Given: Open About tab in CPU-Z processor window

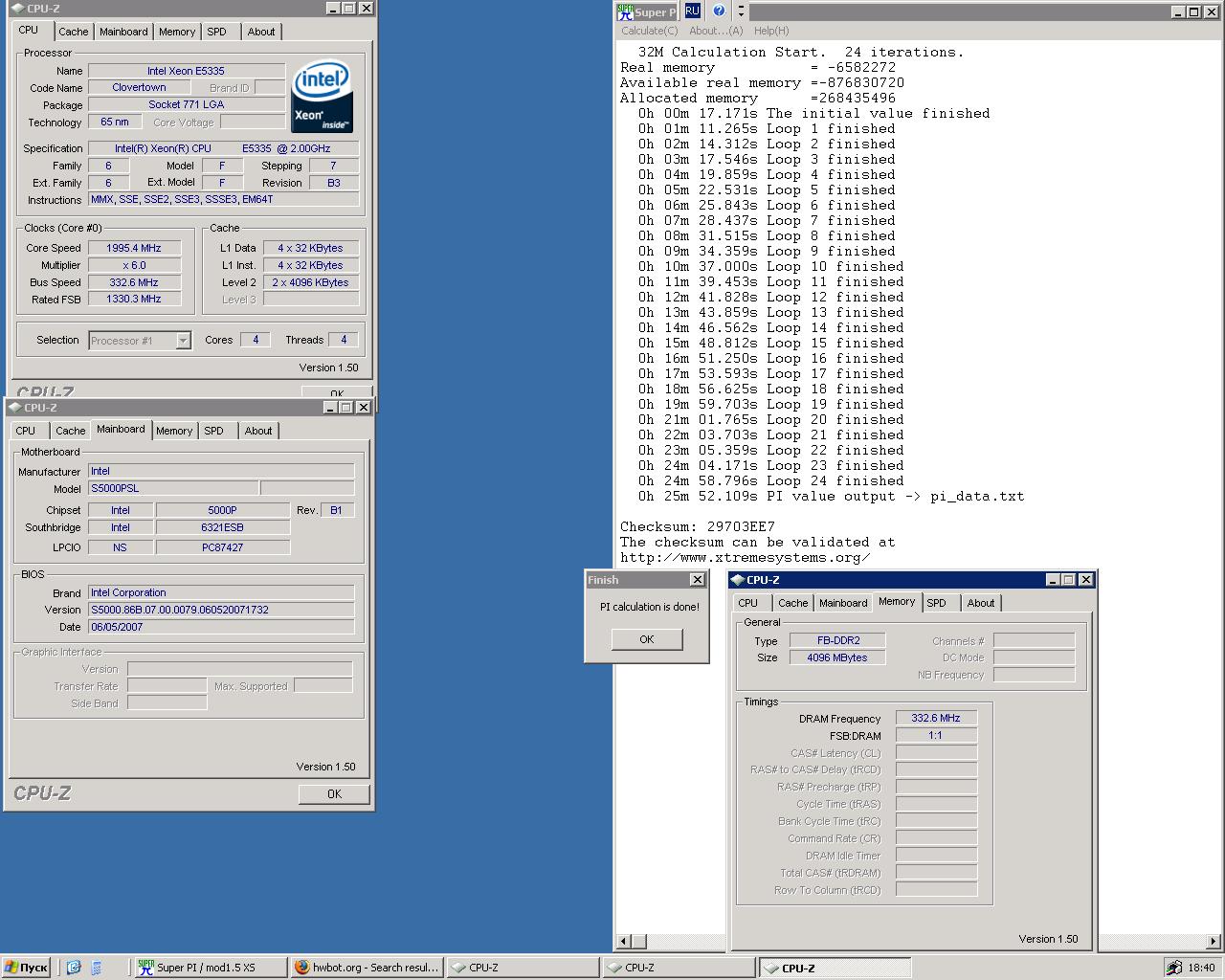Looking at the screenshot, I should [261, 32].
